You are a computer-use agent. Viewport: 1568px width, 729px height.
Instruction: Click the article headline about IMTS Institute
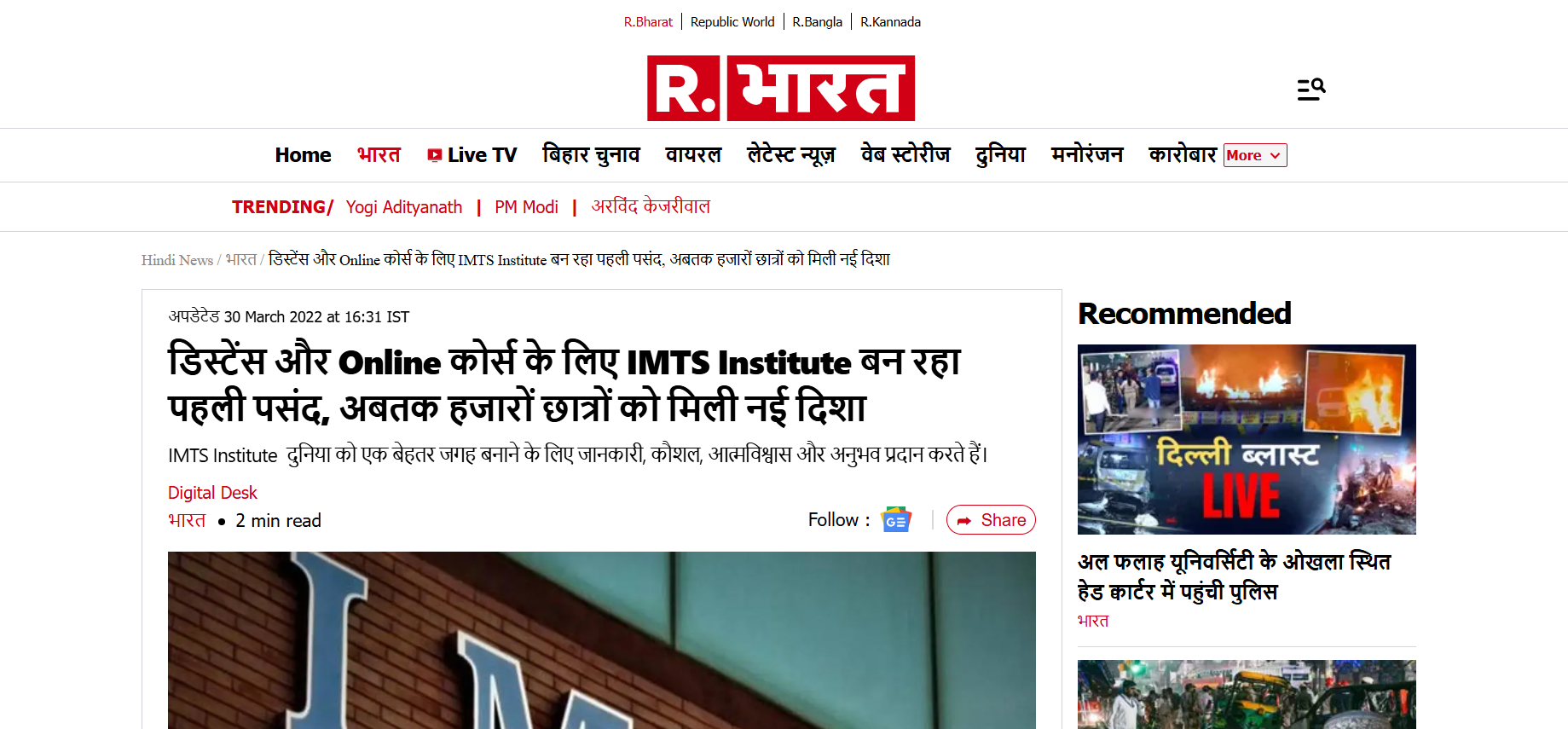coord(564,385)
